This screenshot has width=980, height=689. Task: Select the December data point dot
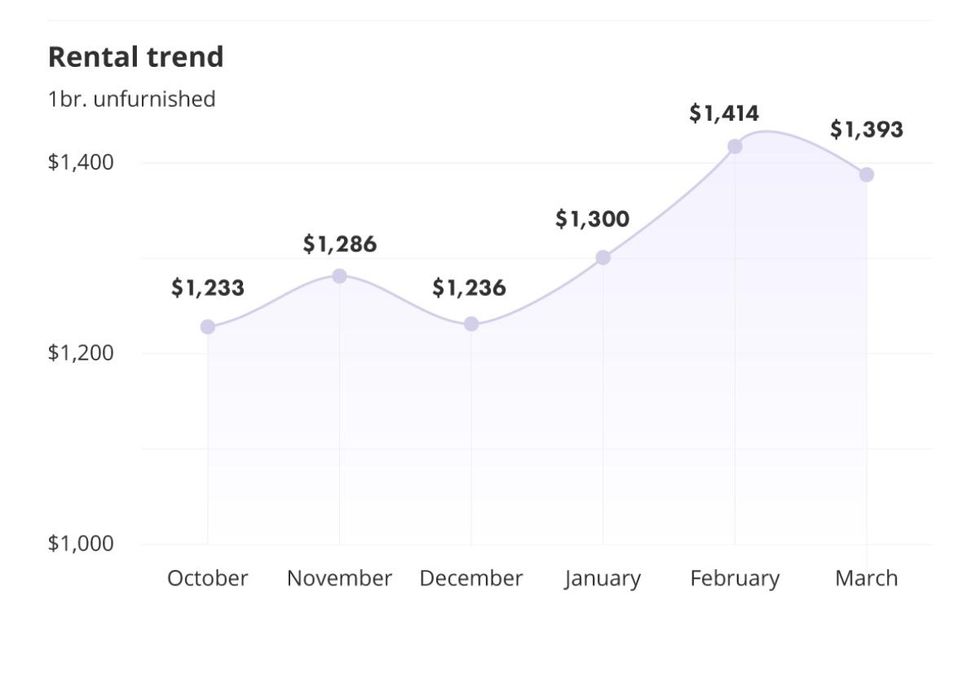[471, 324]
